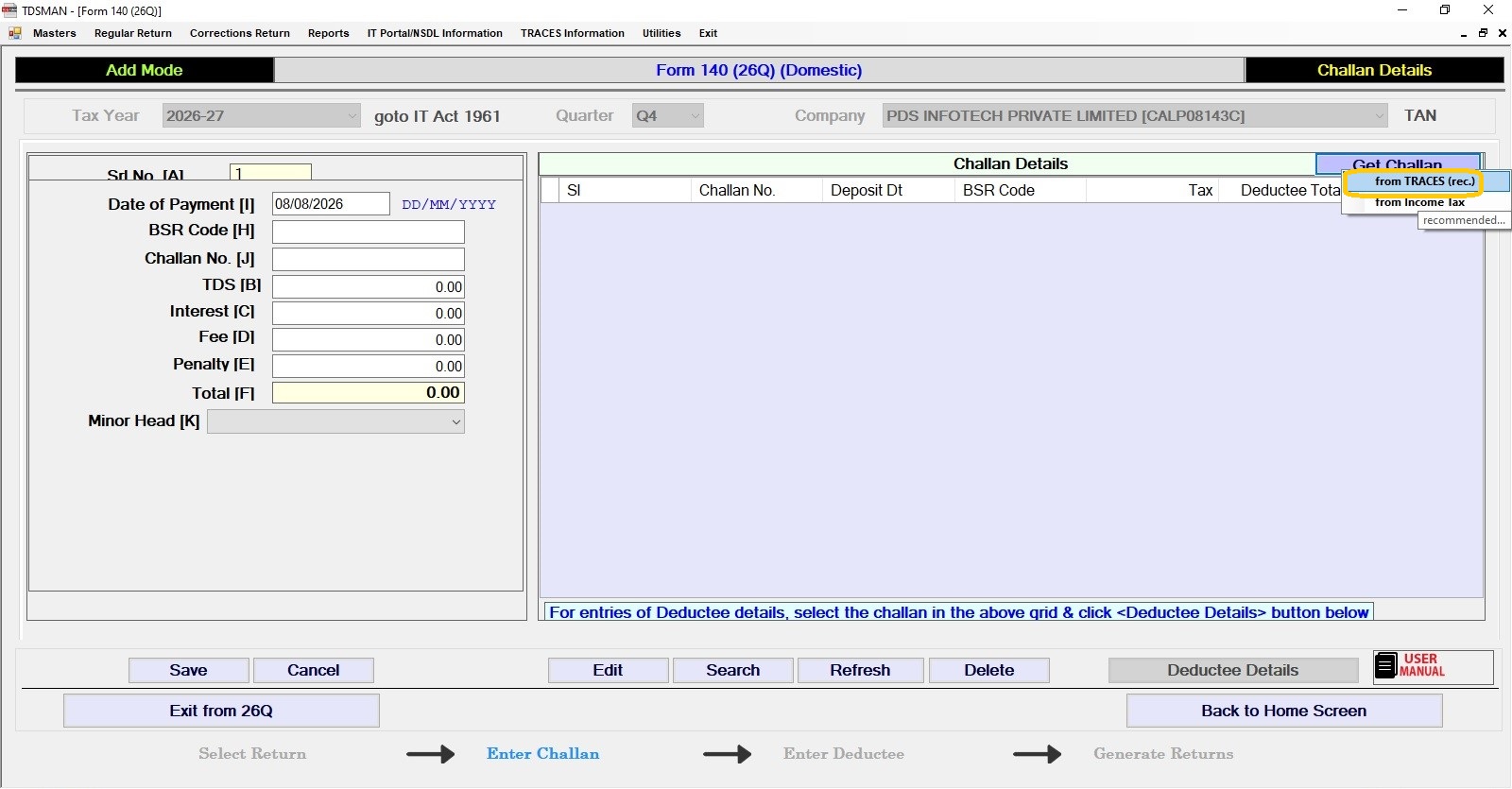This screenshot has width=1512, height=789.
Task: Open the Utilities menu
Action: pyautogui.click(x=661, y=33)
